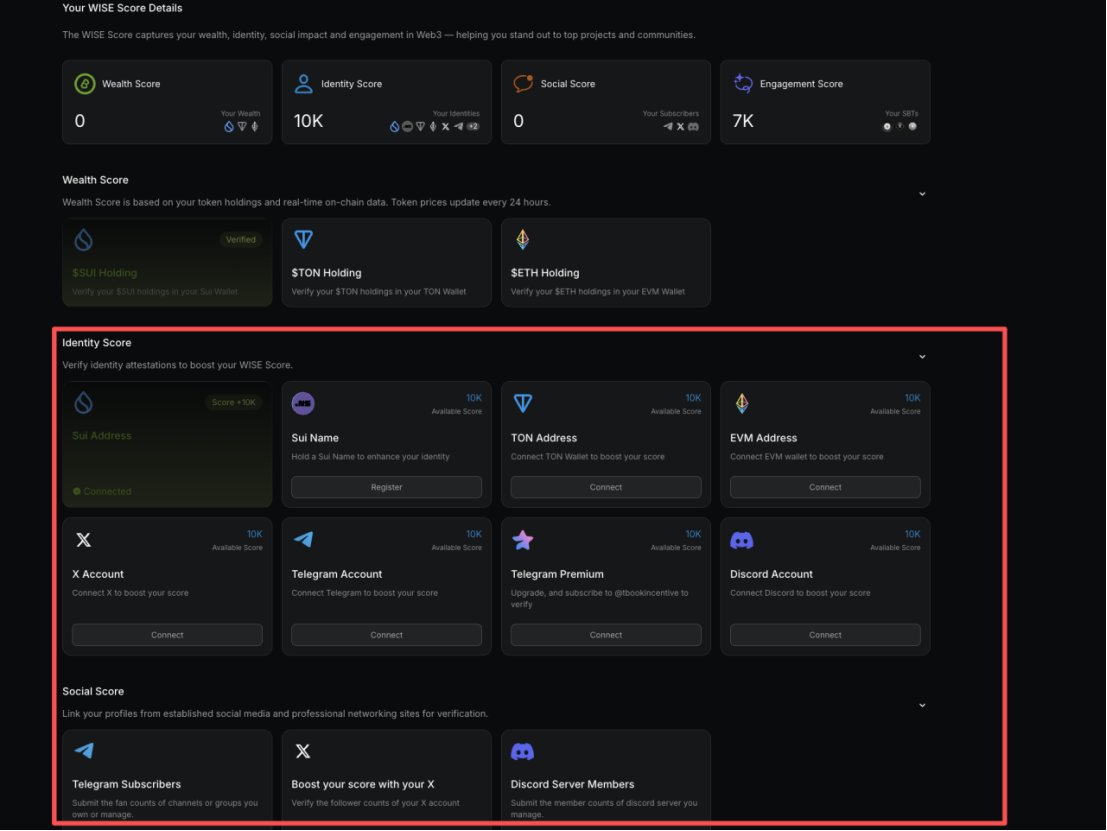Click the Sui Name purple icon

[303, 403]
